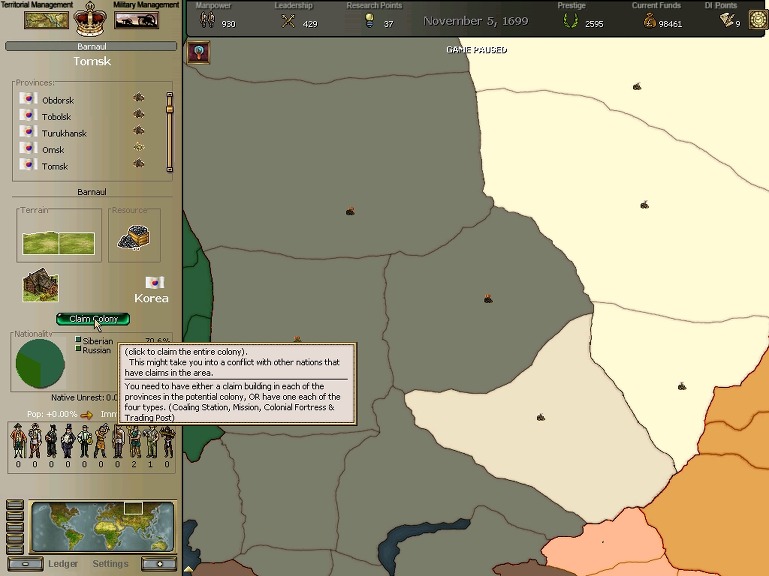This screenshot has width=769, height=576.
Task: Open the gold emblem at top-right corner
Action: (x=758, y=20)
